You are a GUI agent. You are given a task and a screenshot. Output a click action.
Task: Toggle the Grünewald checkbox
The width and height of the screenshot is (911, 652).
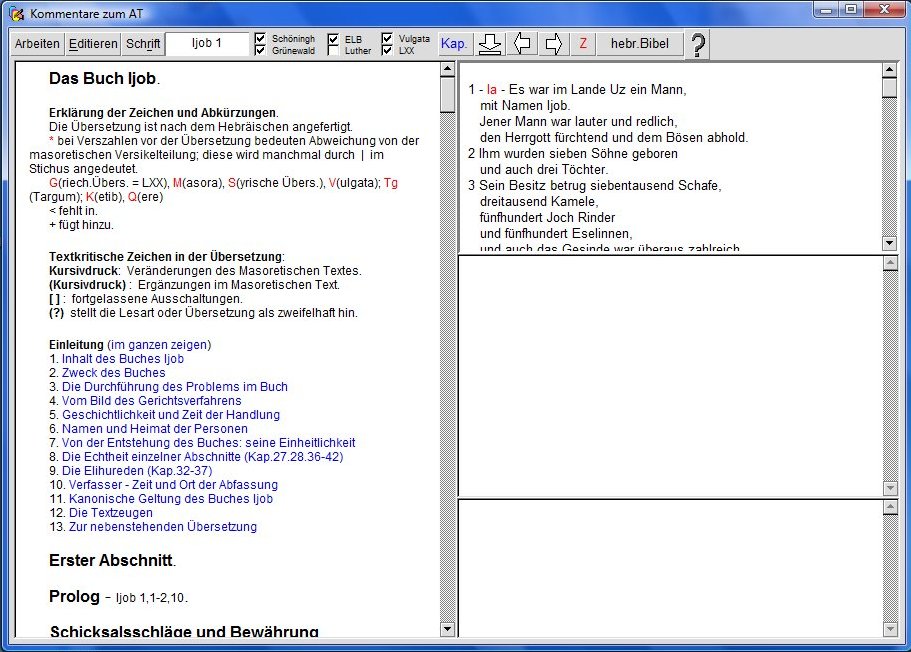tap(260, 50)
